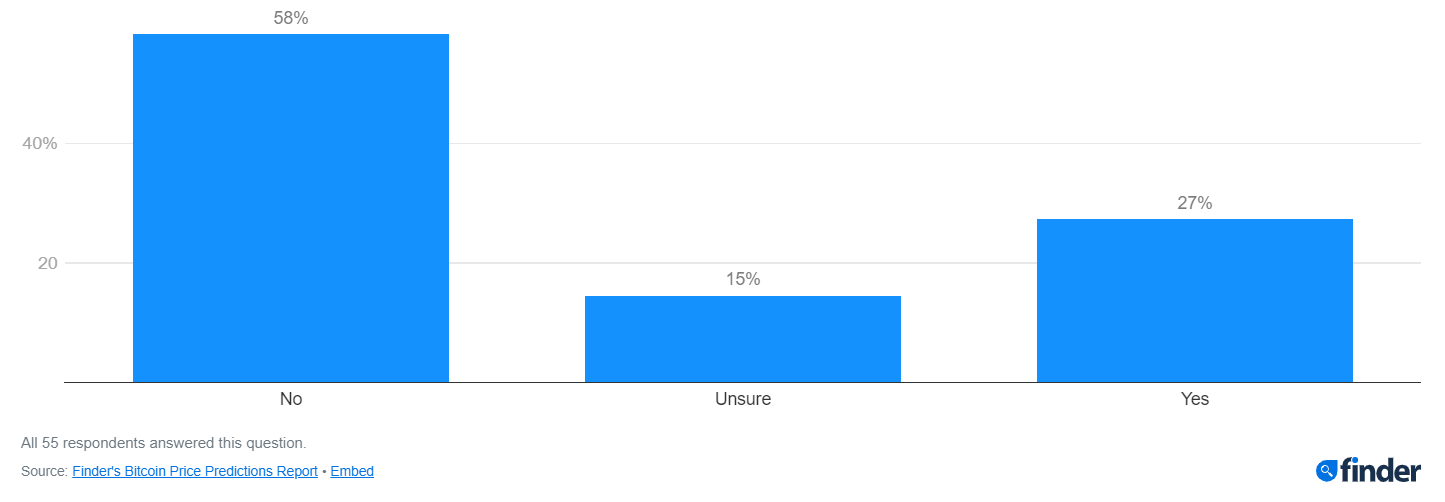Click the No axis category label
Viewport: 1445px width, 502px height.
coord(291,399)
